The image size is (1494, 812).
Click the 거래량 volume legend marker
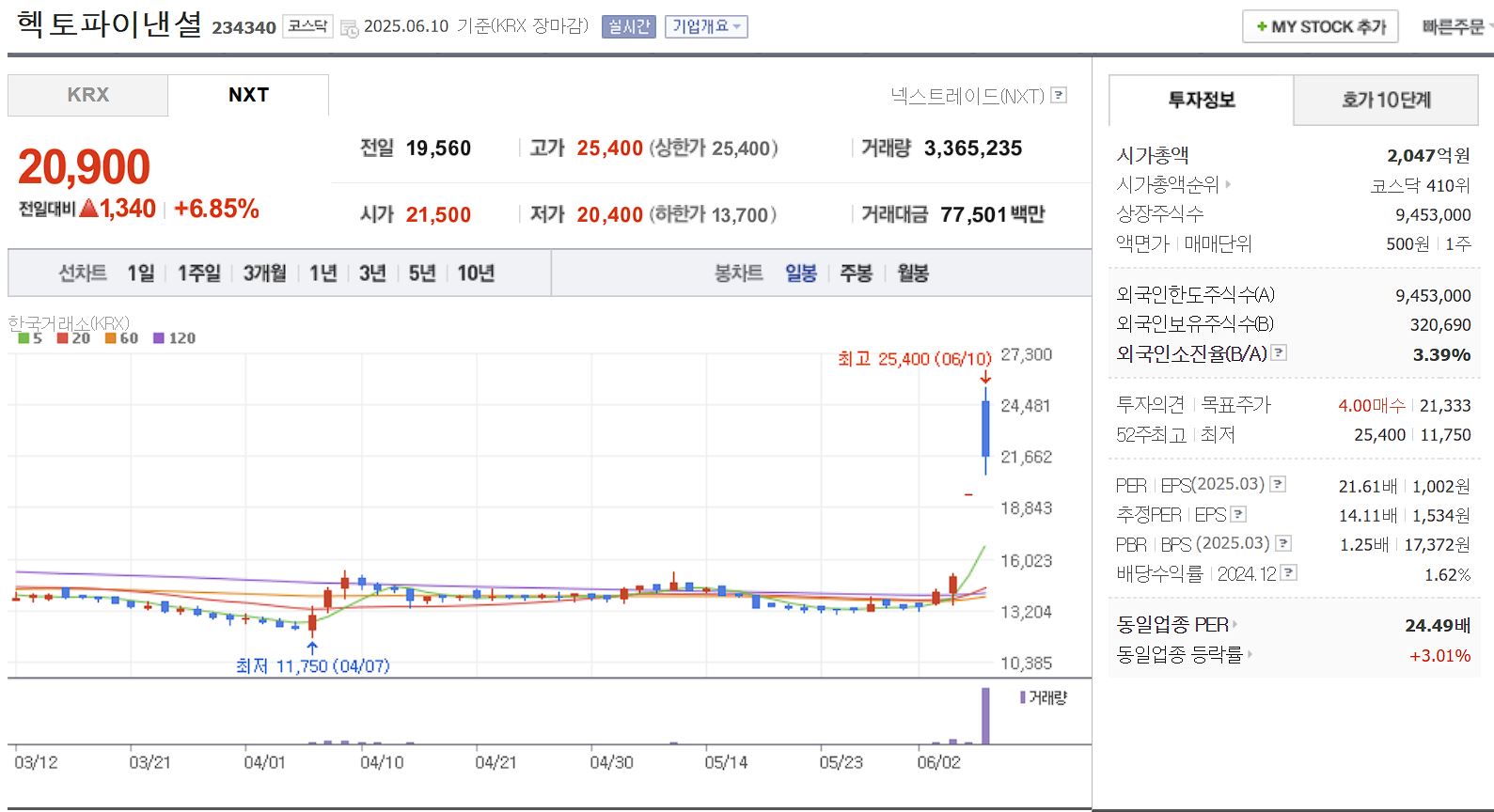pos(1023,697)
